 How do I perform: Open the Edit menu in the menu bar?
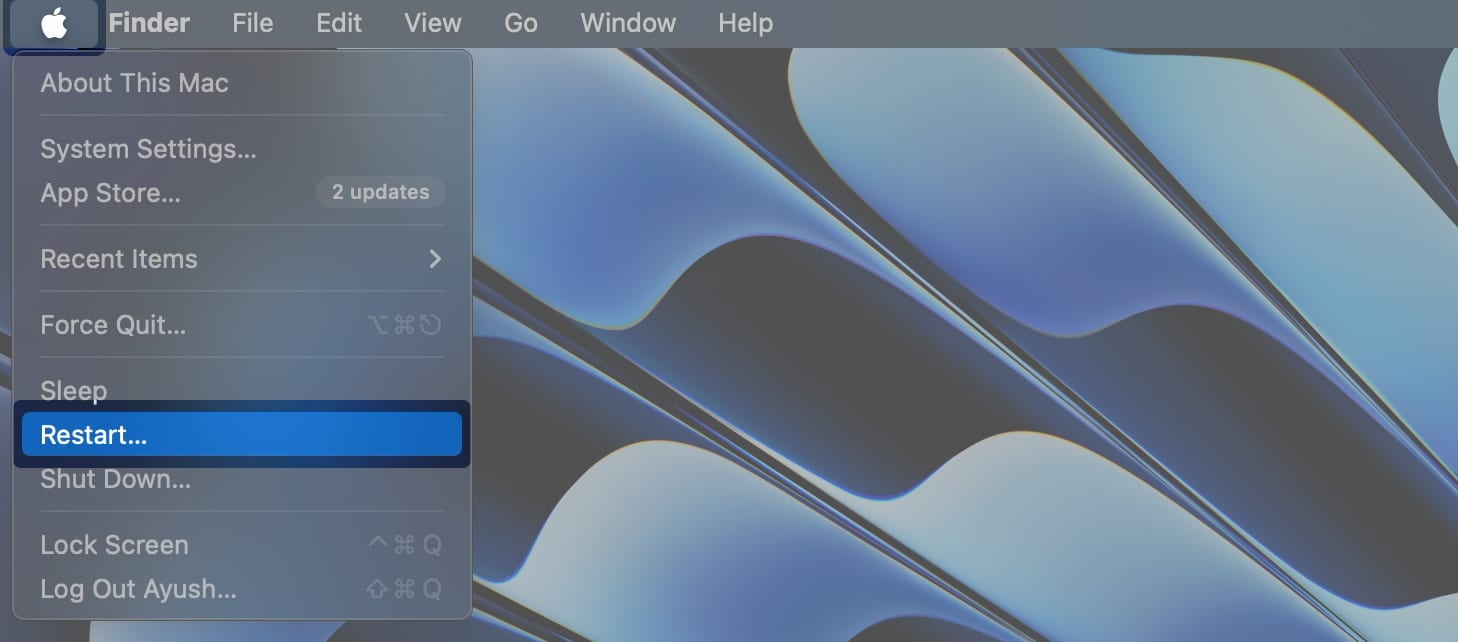339,23
